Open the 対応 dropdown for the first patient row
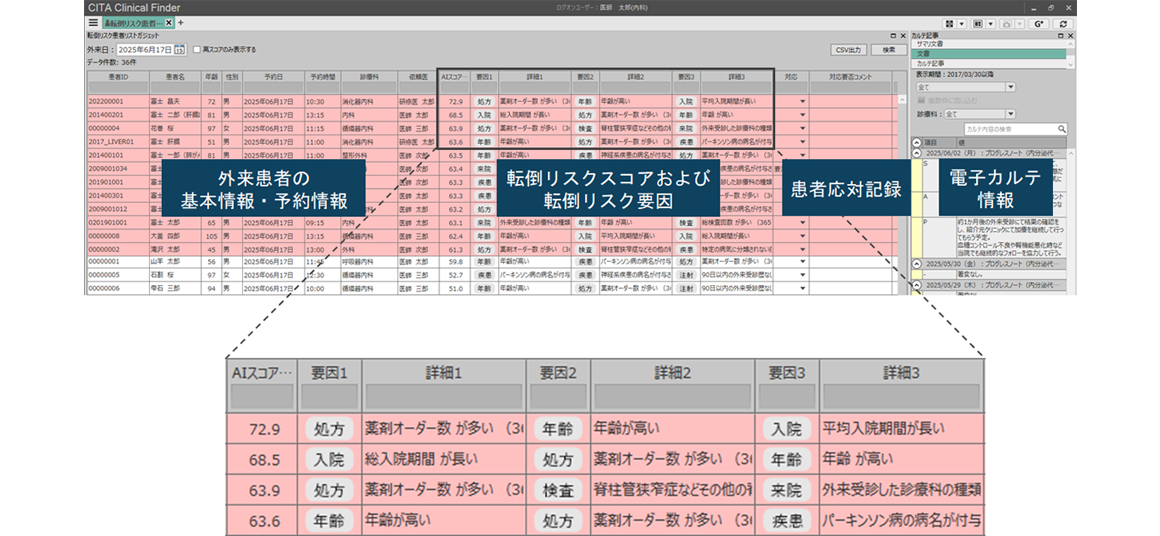 pyautogui.click(x=802, y=101)
